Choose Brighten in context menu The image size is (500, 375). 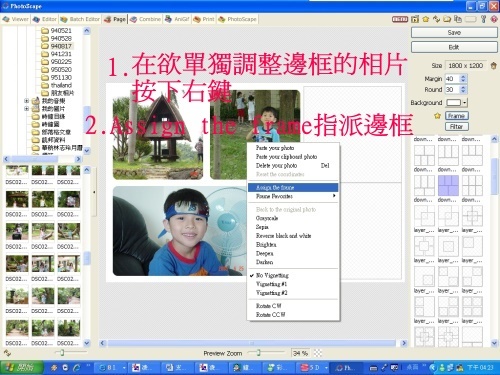[x=293, y=244]
